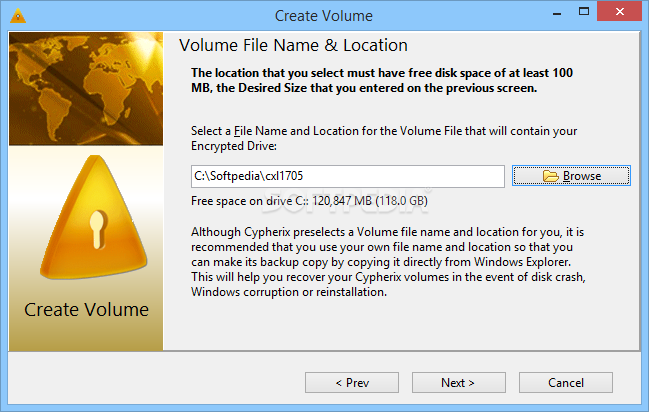Maximize the Create Volume window
The image size is (649, 412).
pos(584,12)
